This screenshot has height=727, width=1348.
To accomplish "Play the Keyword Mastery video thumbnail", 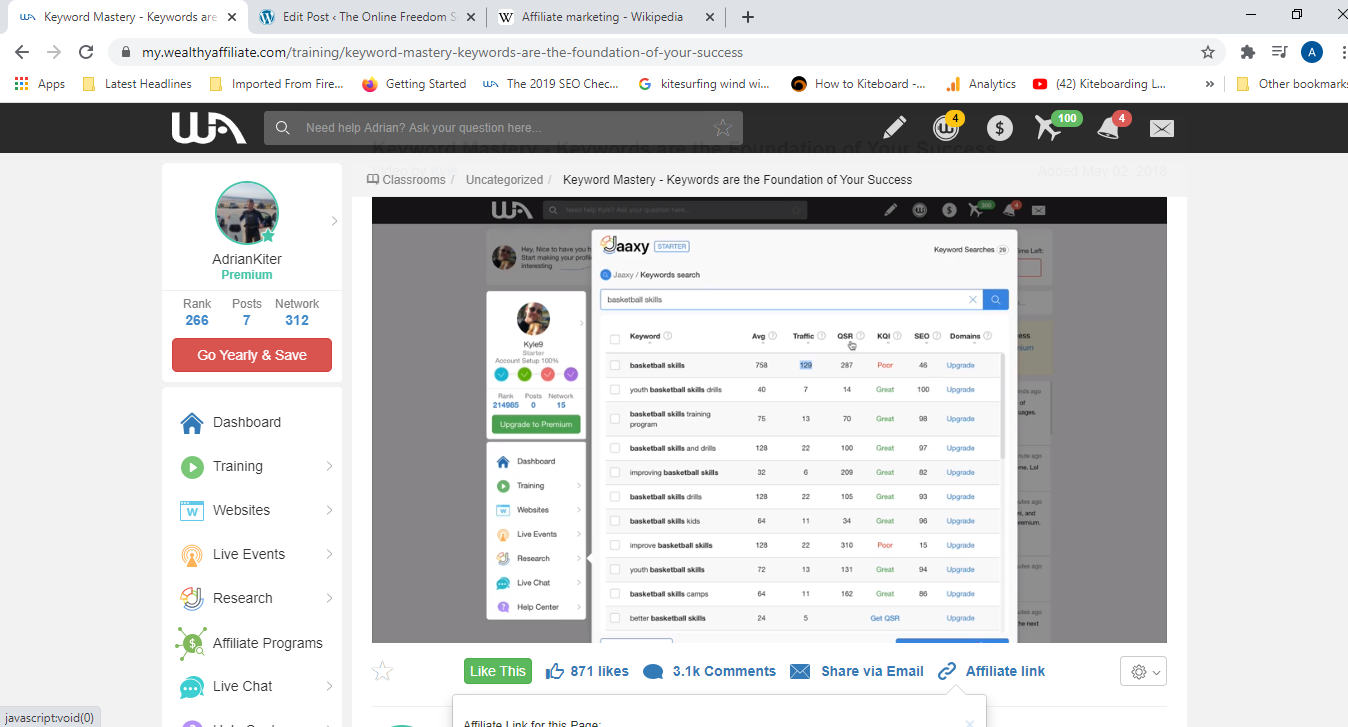I will point(769,420).
